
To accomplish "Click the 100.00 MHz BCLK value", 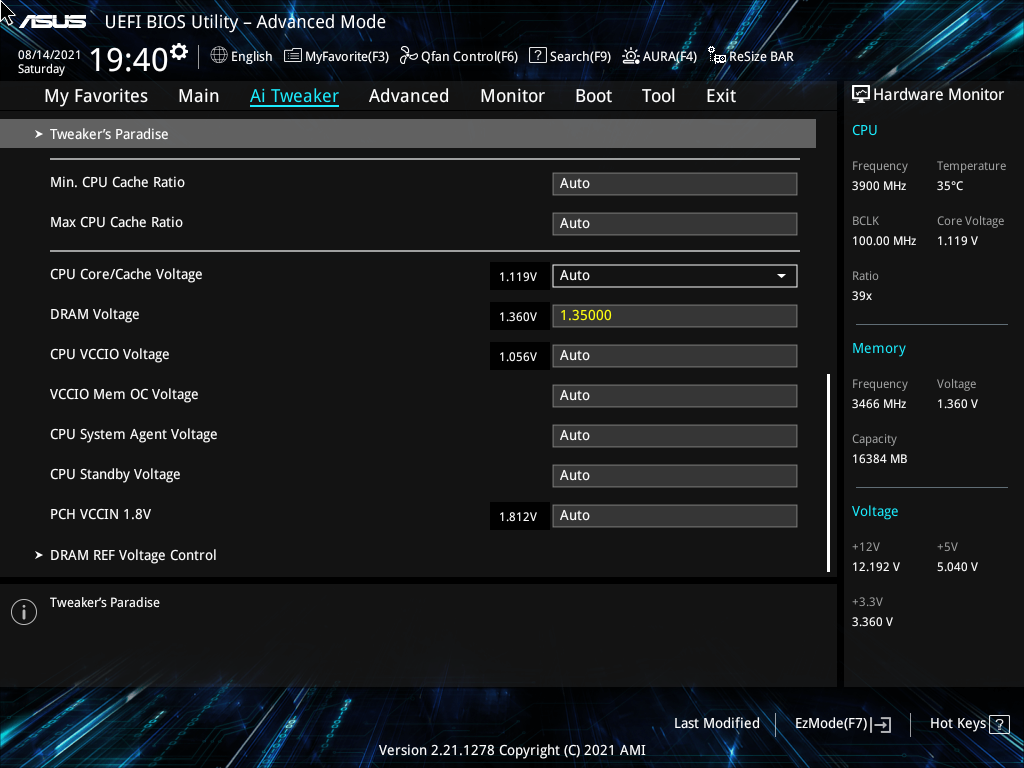I will click(884, 241).
